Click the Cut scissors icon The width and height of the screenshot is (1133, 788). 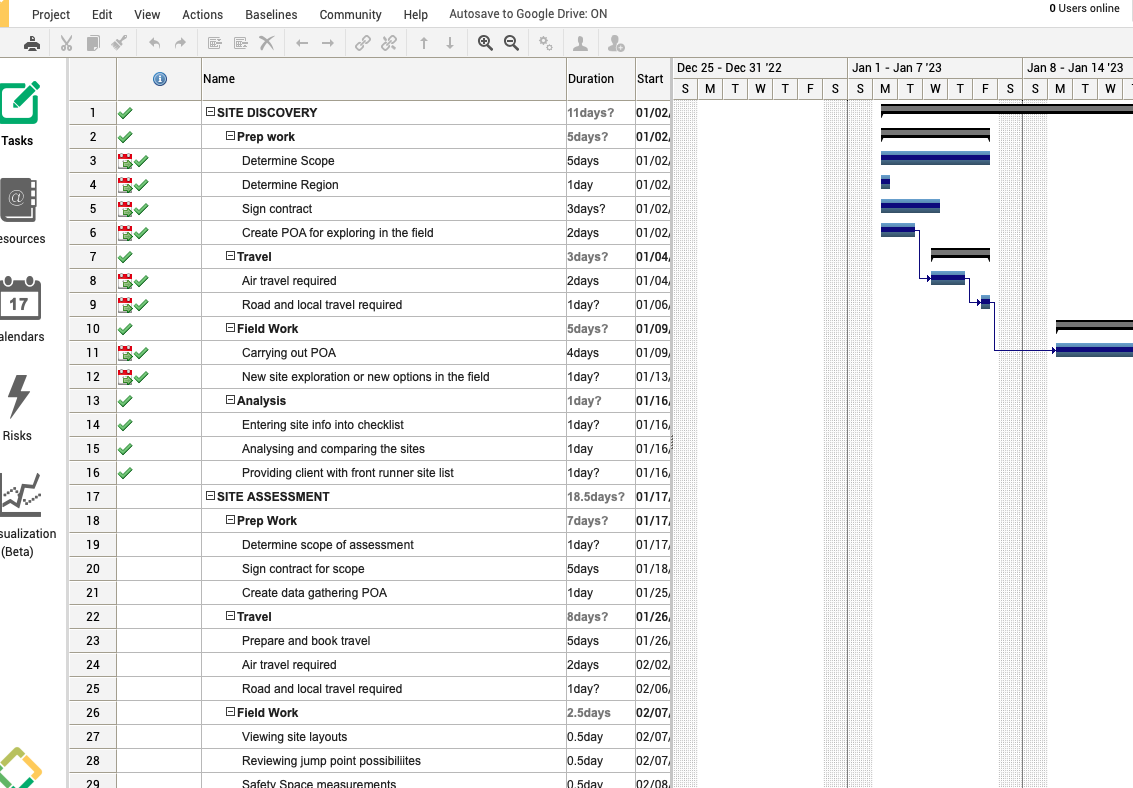point(66,43)
